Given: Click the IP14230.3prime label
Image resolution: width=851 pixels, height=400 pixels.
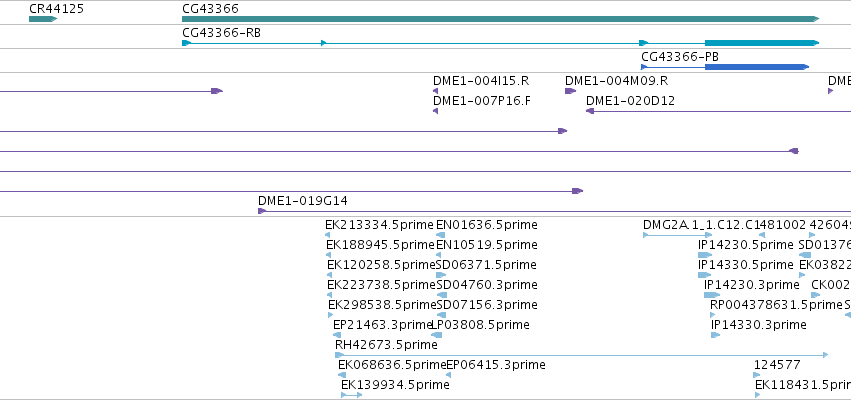Looking at the screenshot, I should point(752,285).
